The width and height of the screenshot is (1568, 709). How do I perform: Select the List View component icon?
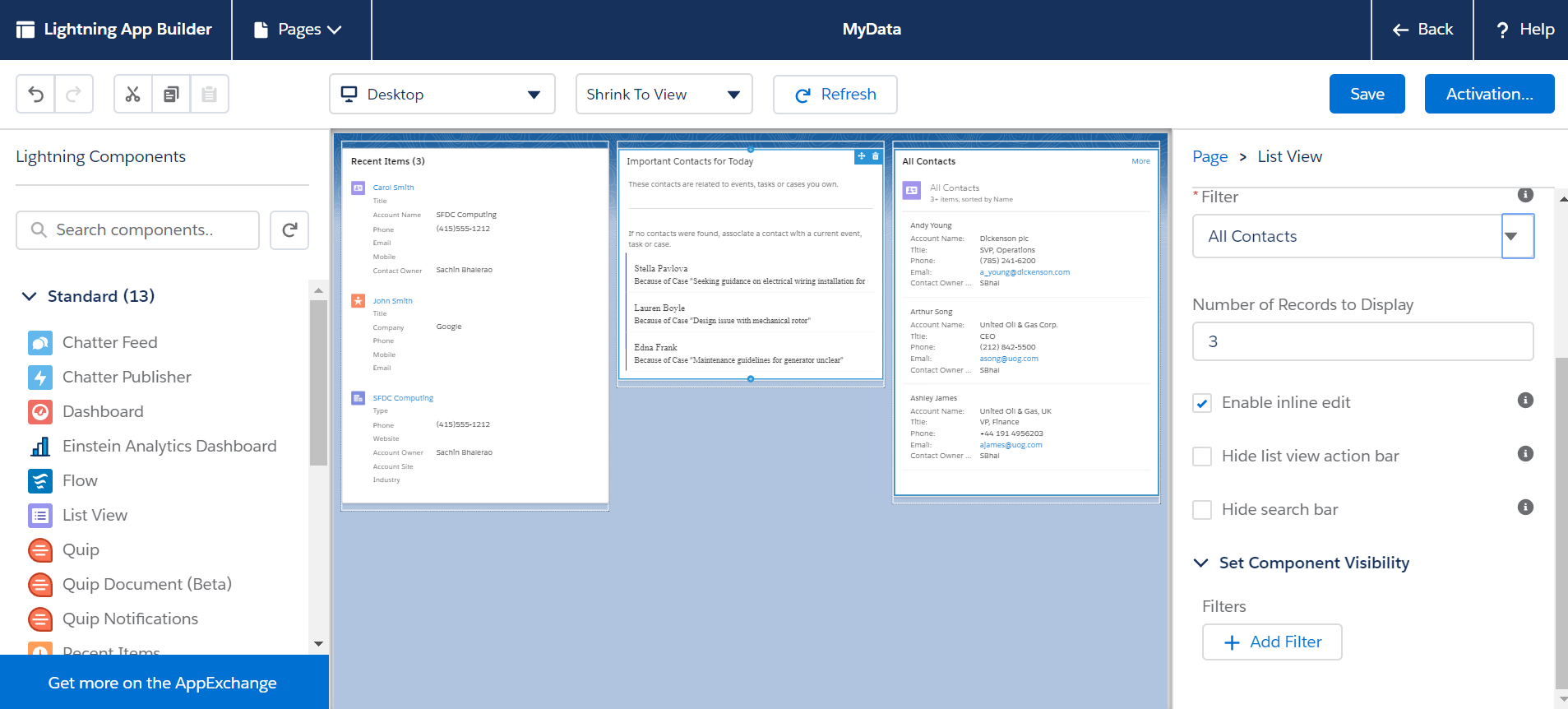pyautogui.click(x=40, y=516)
